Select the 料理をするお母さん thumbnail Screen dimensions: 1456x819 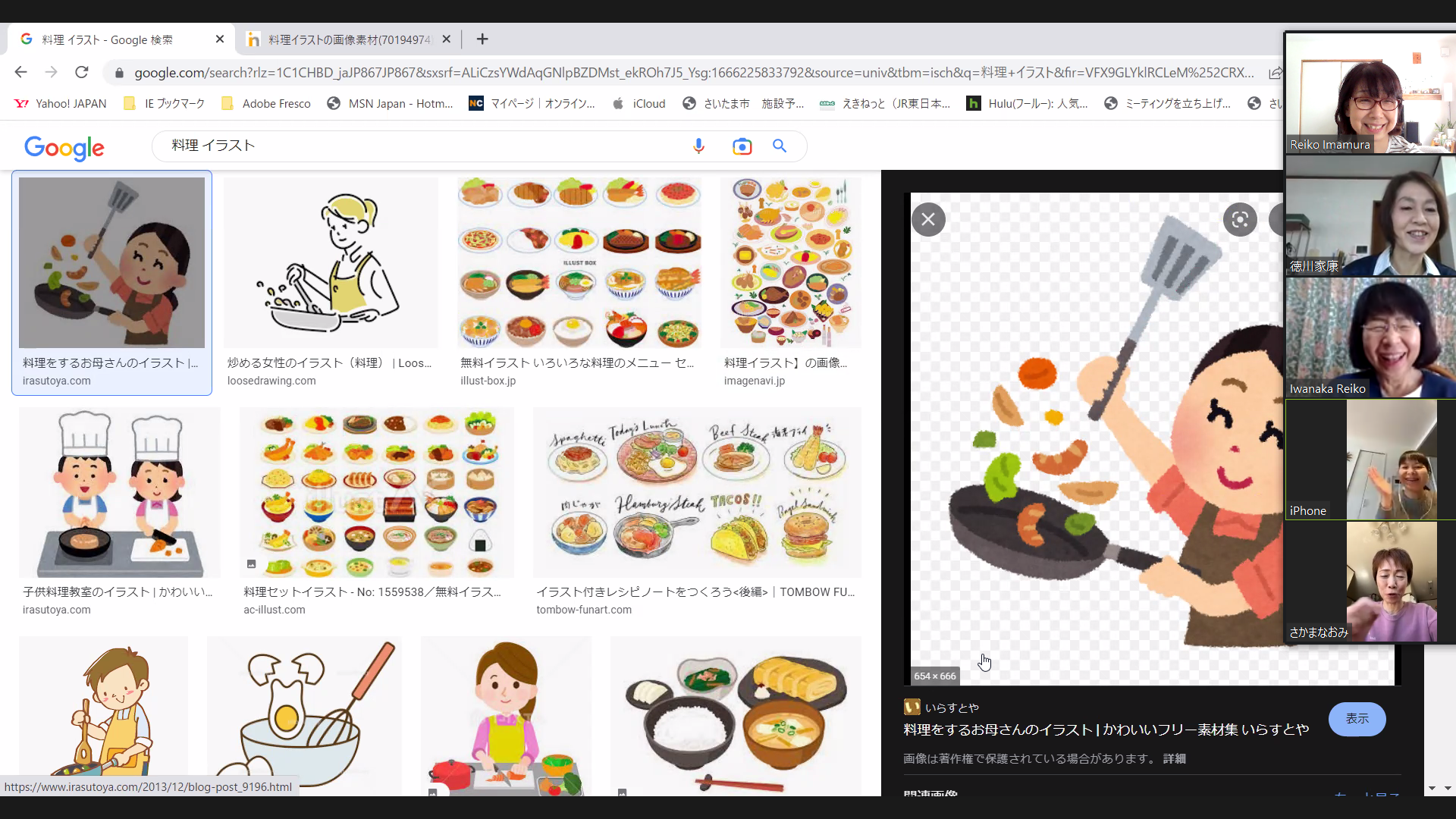point(111,262)
